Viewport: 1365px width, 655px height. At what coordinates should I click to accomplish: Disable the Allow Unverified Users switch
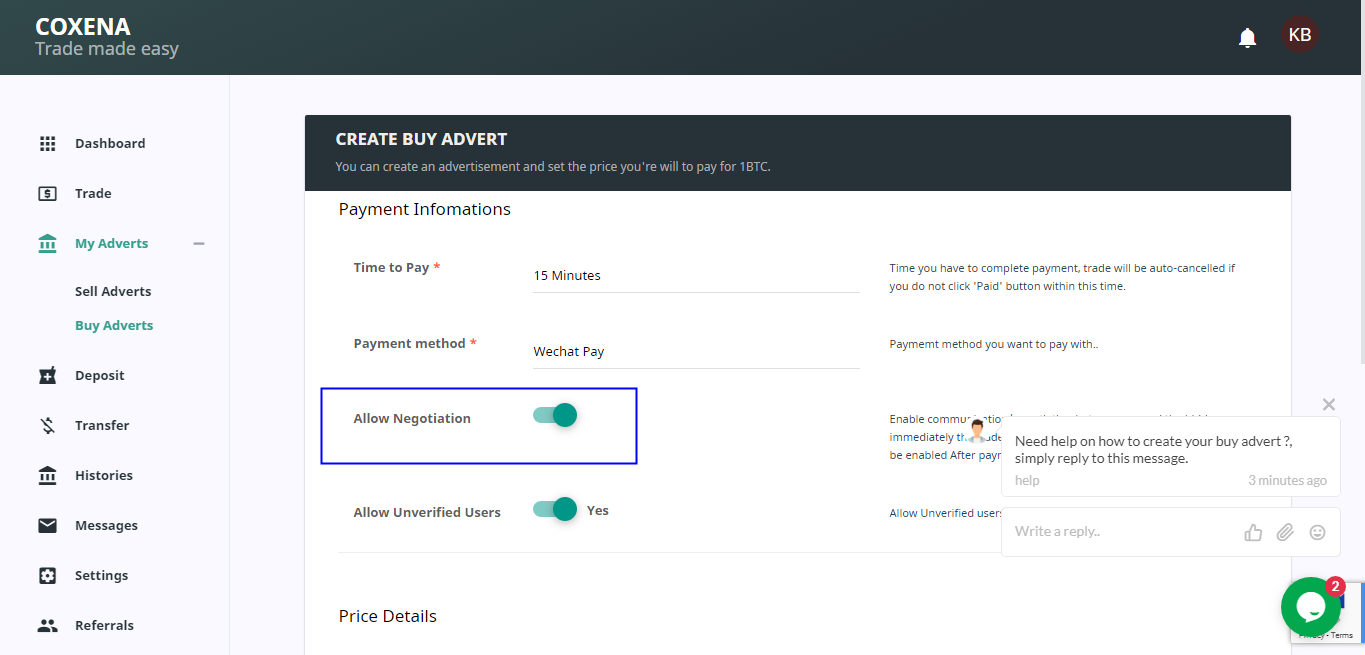coord(556,510)
